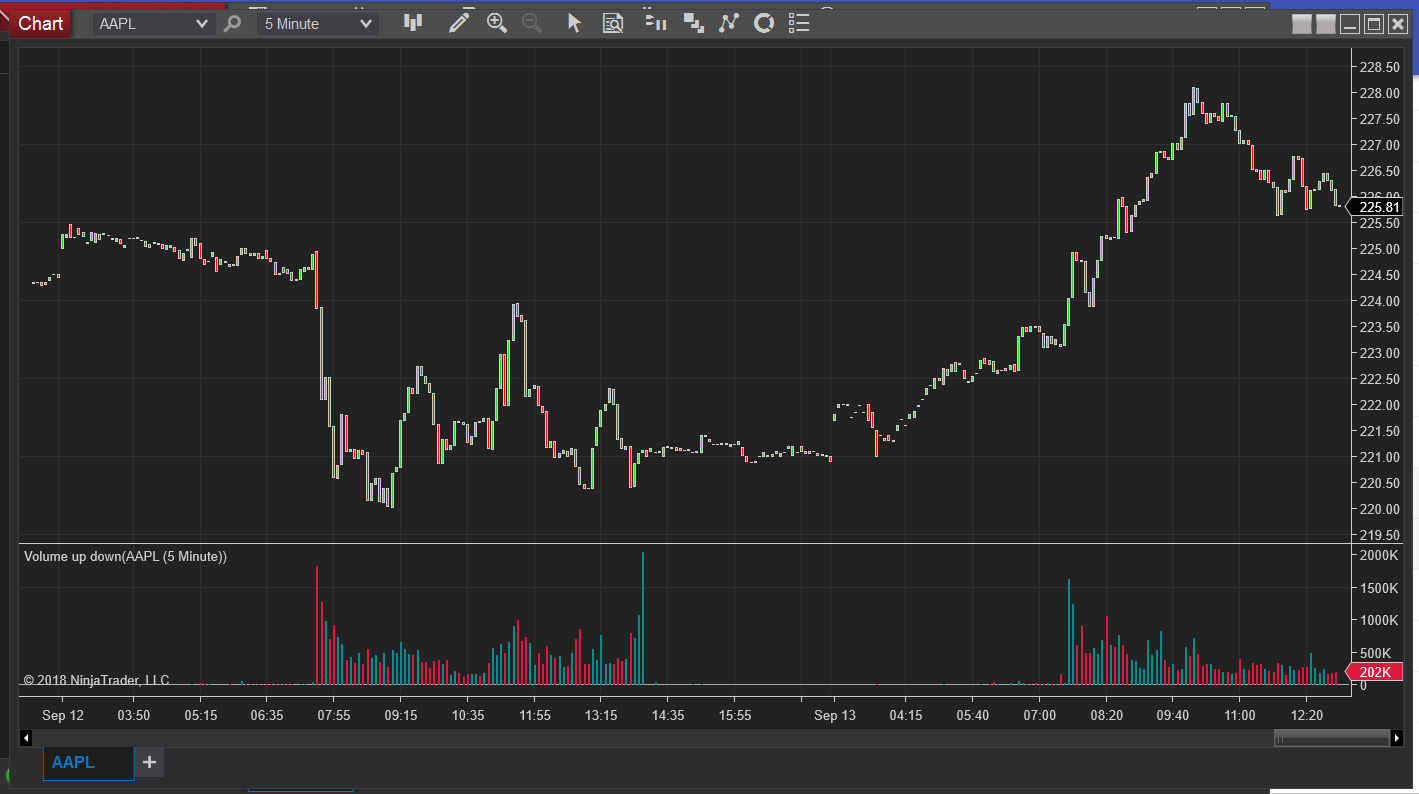The width and height of the screenshot is (1419, 794).
Task: Click the horizontal scrollbar thumb
Action: pyautogui.click(x=1332, y=738)
